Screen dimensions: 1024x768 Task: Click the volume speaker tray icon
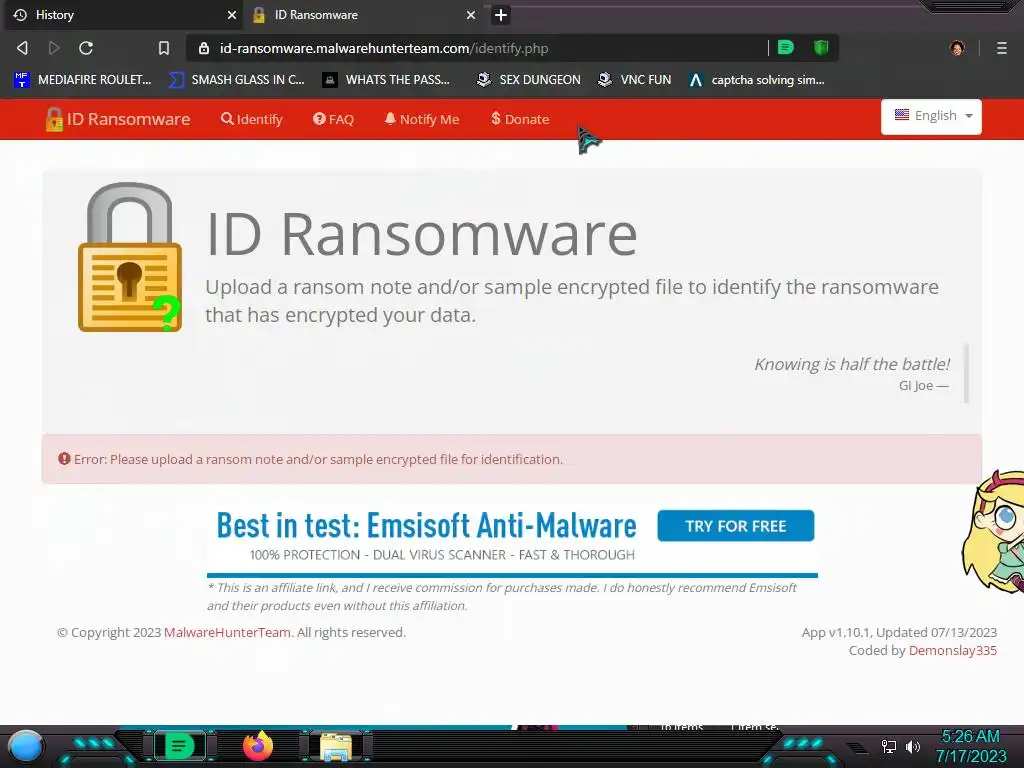(913, 746)
